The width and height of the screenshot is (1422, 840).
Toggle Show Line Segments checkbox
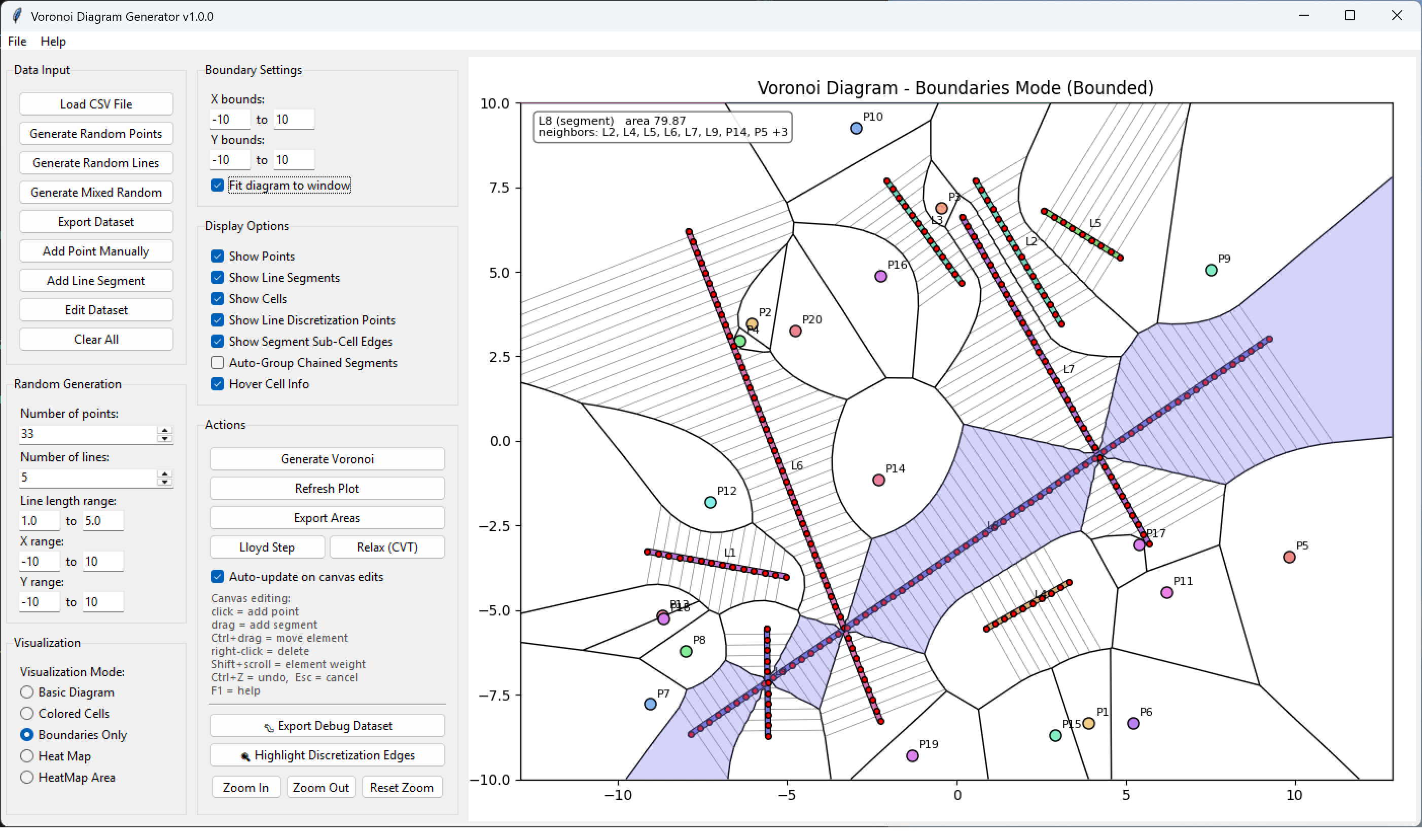point(218,277)
